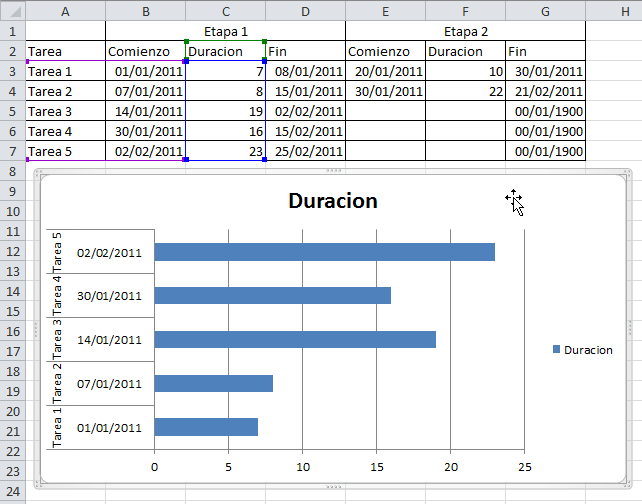This screenshot has height=504, width=642.
Task: Select cell G5 showing 00/01/1900
Action: coord(545,111)
